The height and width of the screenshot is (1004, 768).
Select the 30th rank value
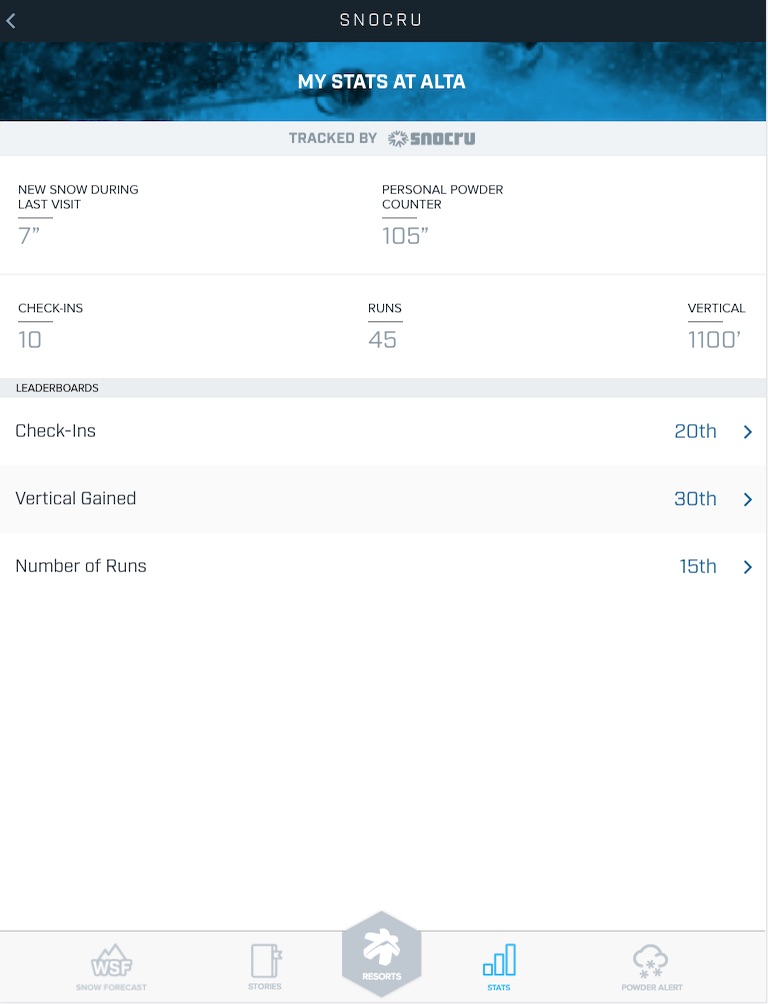695,499
